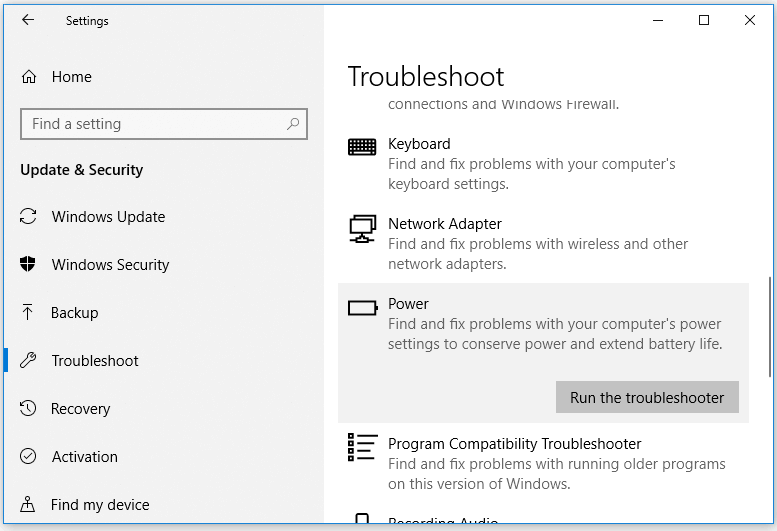Viewport: 777px width, 531px height.
Task: Open the Windows Security settings page
Action: 110,265
